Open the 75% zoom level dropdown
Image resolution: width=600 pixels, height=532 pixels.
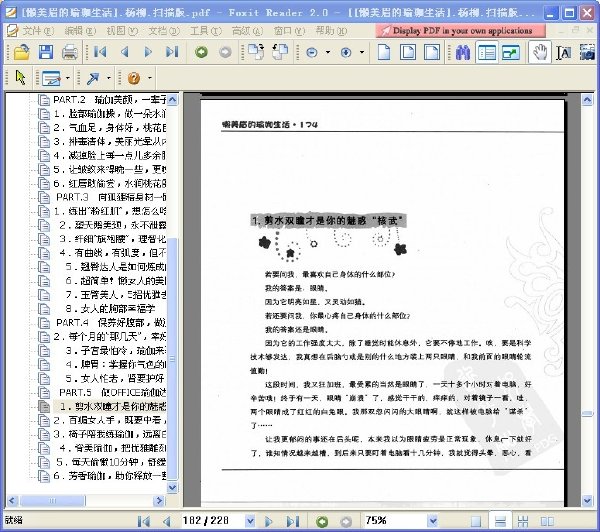click(x=432, y=521)
